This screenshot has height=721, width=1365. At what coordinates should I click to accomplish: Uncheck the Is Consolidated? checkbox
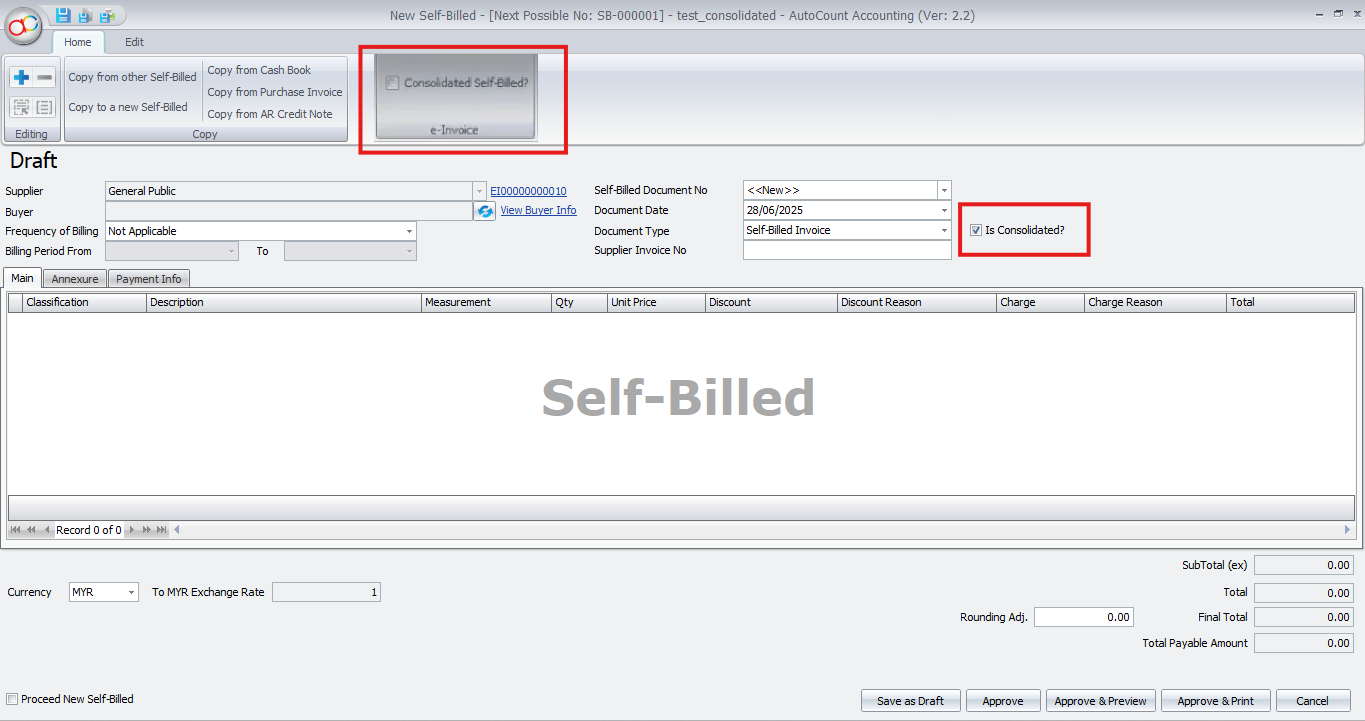point(976,230)
